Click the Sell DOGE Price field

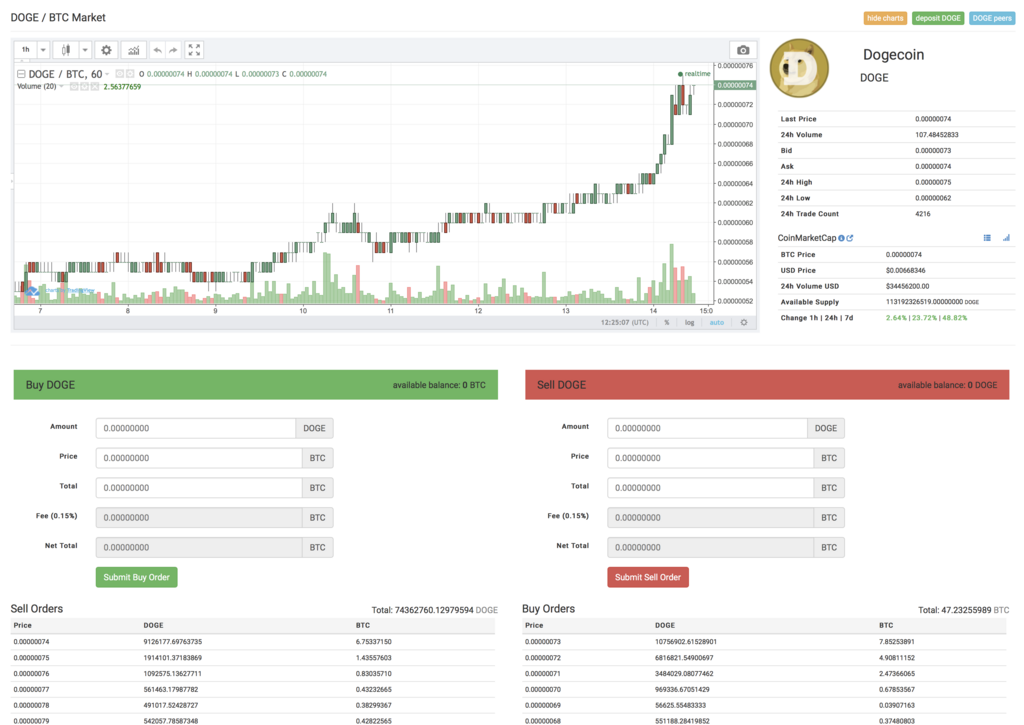coord(711,458)
